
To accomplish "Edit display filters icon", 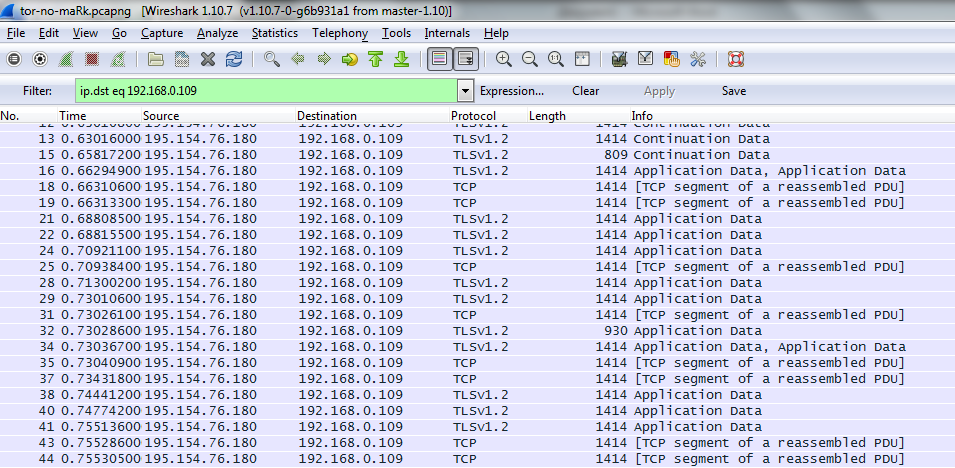I will [x=646, y=59].
